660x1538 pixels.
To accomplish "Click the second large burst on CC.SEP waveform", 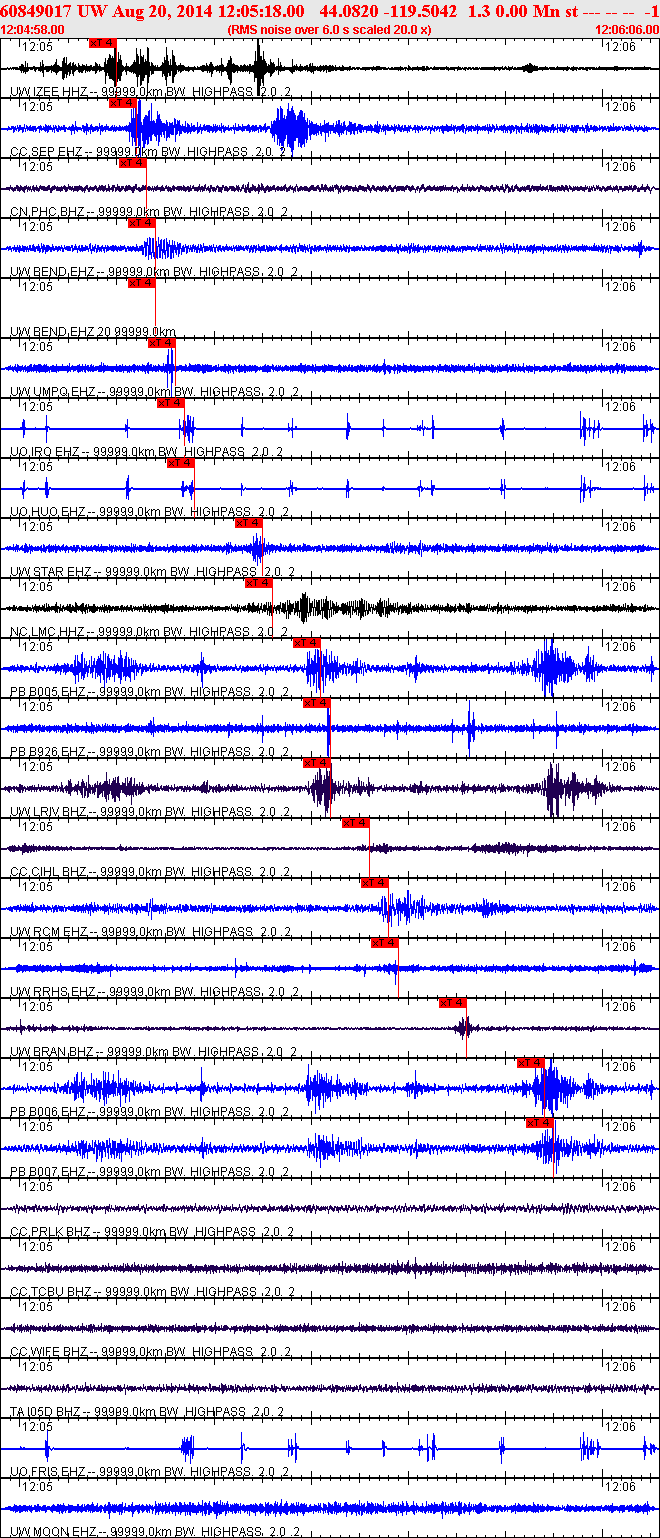I will click(291, 128).
